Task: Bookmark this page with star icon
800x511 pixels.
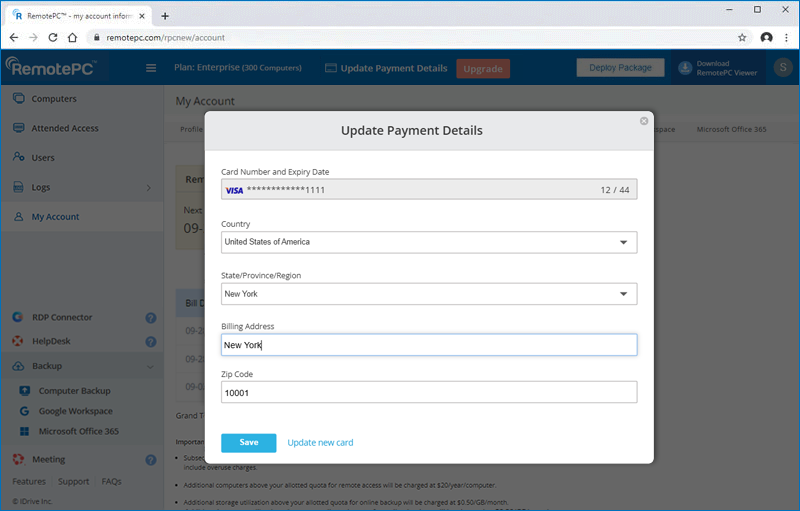Action: (742, 37)
